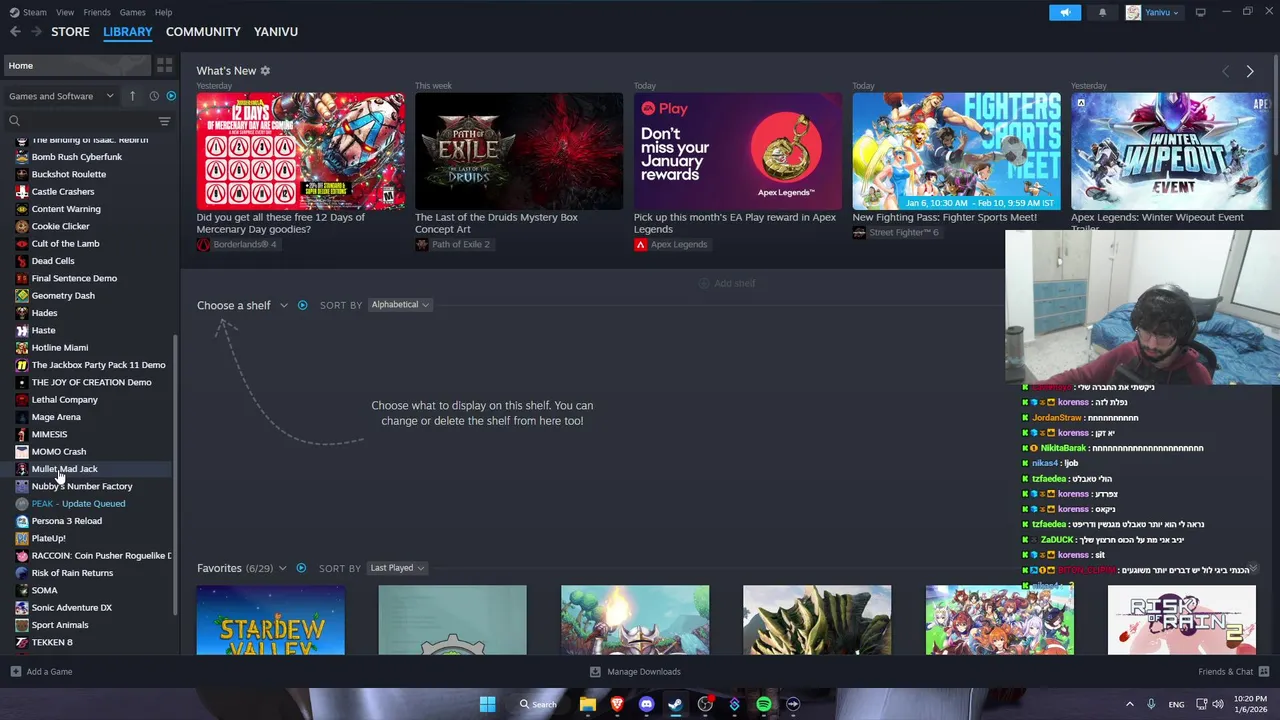The image size is (1280, 720).
Task: Open Last Played sort dropdown
Action: point(397,568)
